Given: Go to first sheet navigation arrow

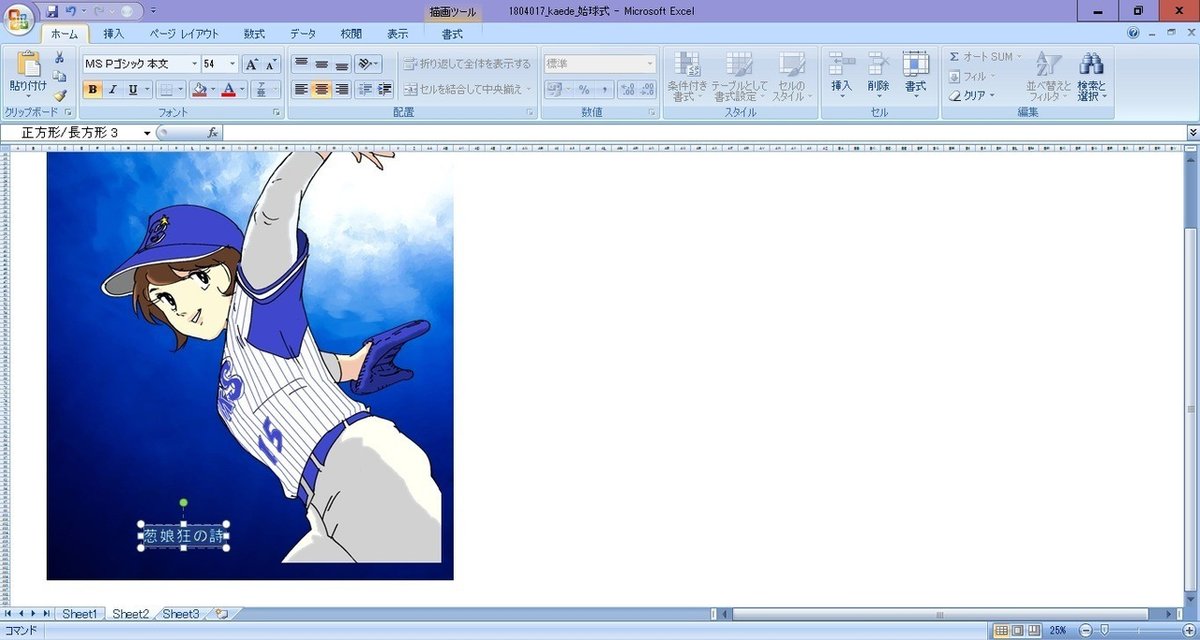Looking at the screenshot, I should pos(9,613).
